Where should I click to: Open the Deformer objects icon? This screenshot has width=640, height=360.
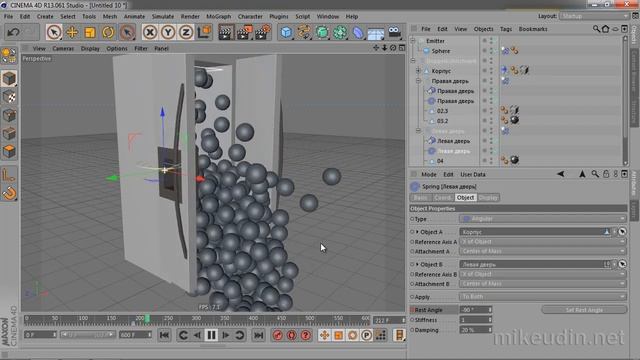(358, 32)
